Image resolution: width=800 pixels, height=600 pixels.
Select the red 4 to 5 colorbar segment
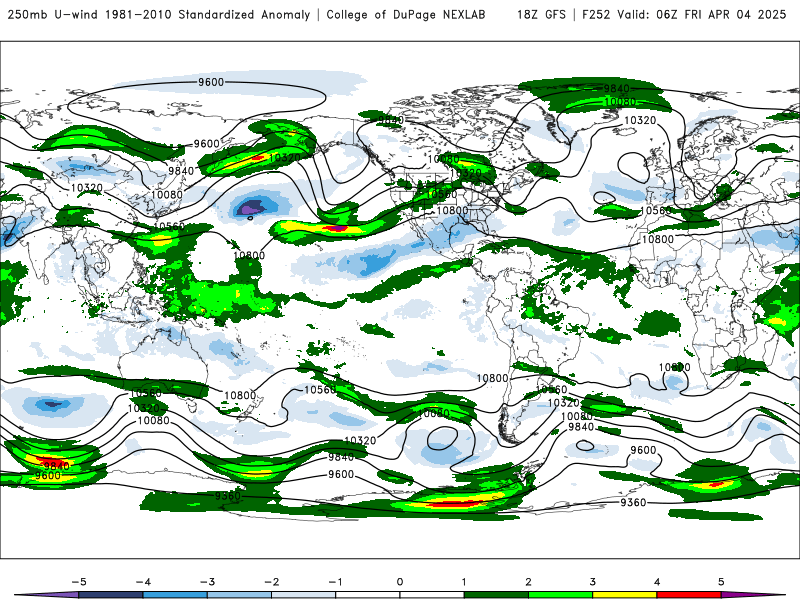(x=689, y=595)
